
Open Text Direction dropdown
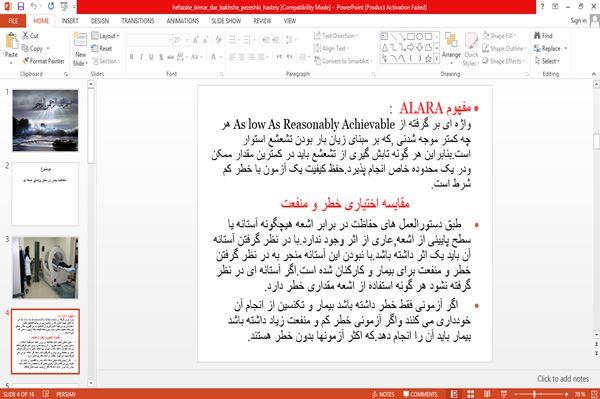336,36
